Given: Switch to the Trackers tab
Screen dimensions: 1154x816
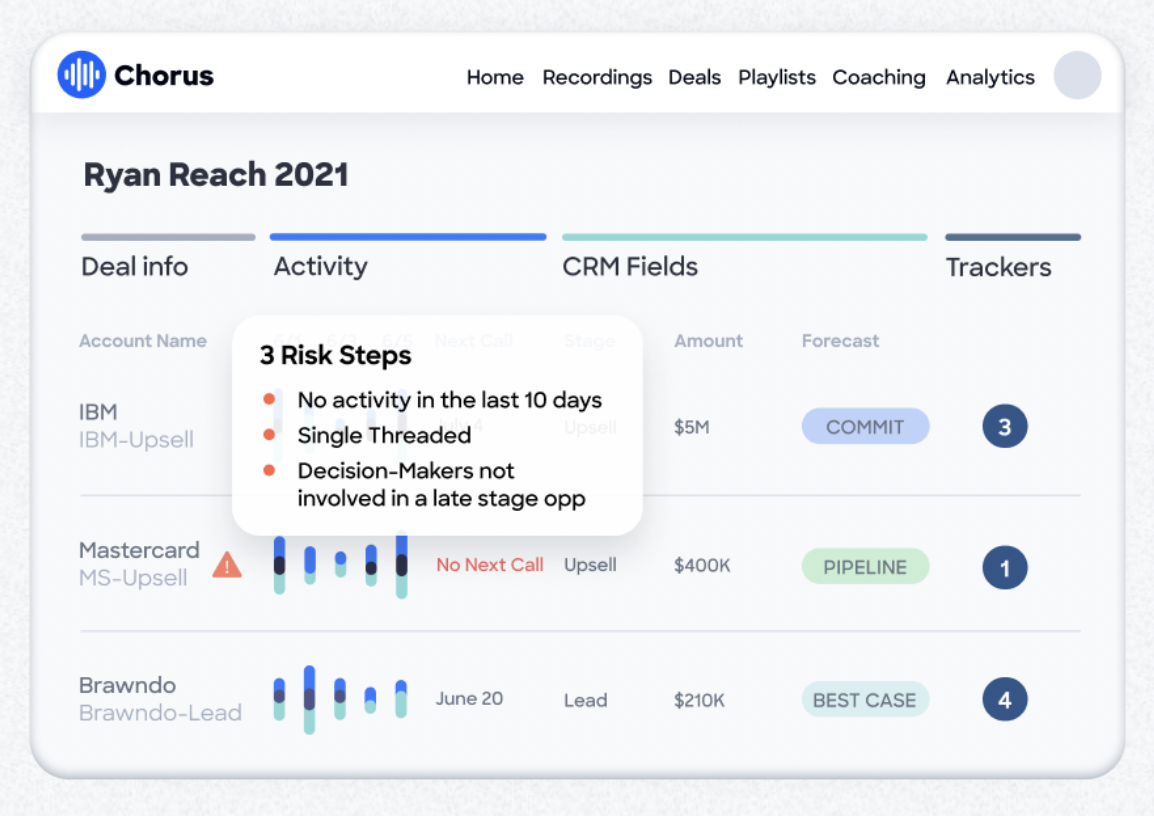Looking at the screenshot, I should click(x=998, y=266).
